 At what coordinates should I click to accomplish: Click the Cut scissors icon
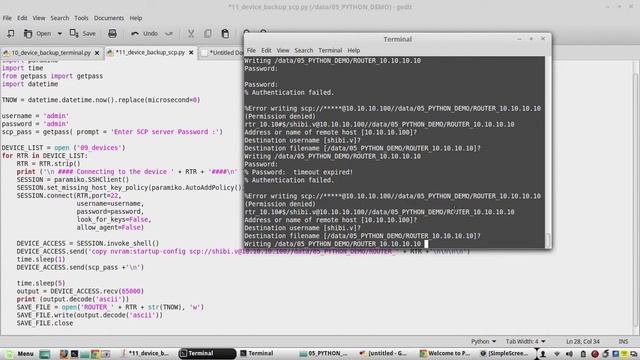191,33
